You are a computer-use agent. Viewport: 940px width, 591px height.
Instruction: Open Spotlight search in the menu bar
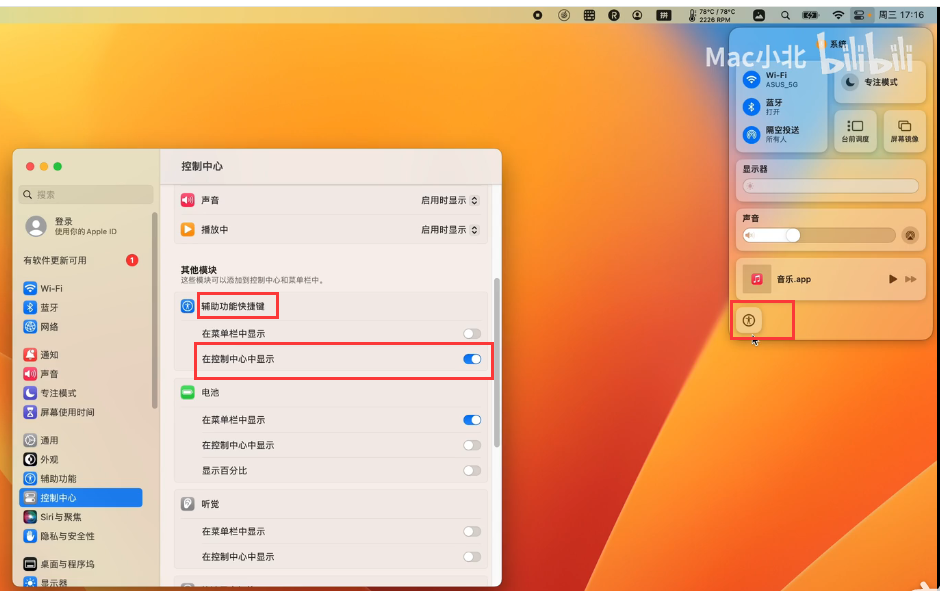click(785, 15)
